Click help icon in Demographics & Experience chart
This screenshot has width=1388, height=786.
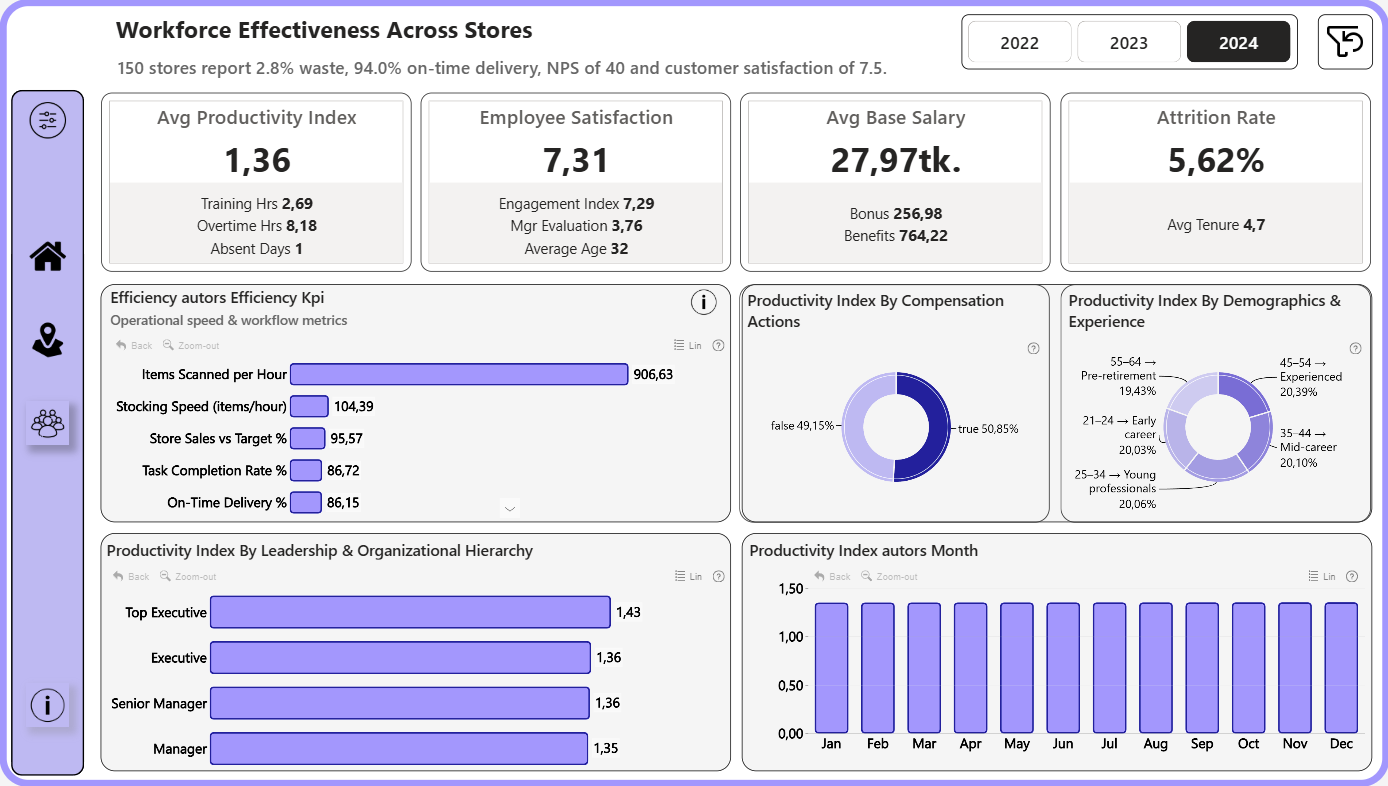[x=1355, y=349]
